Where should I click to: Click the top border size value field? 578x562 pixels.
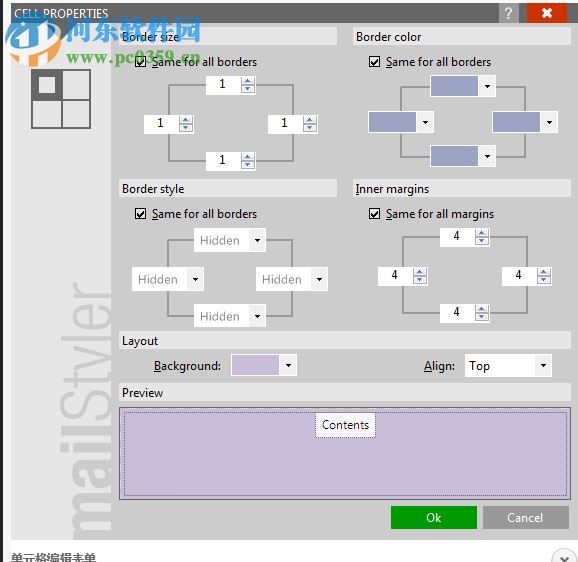[223, 85]
